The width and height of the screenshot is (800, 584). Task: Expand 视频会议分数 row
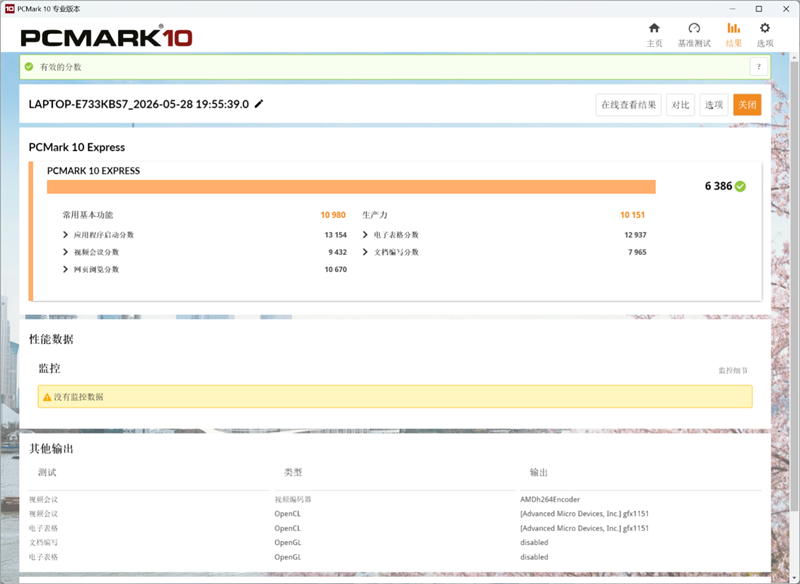[x=65, y=252]
